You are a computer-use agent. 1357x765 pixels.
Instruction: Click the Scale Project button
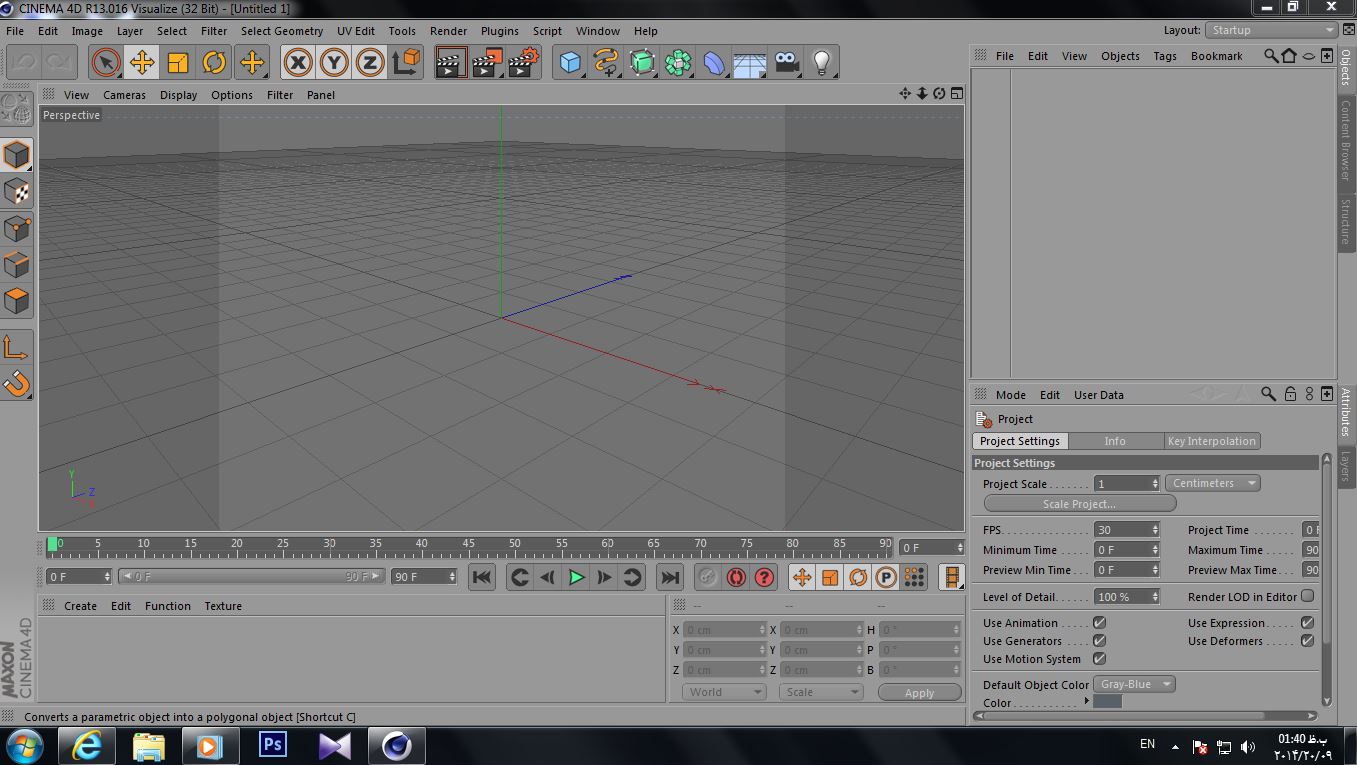tap(1079, 504)
